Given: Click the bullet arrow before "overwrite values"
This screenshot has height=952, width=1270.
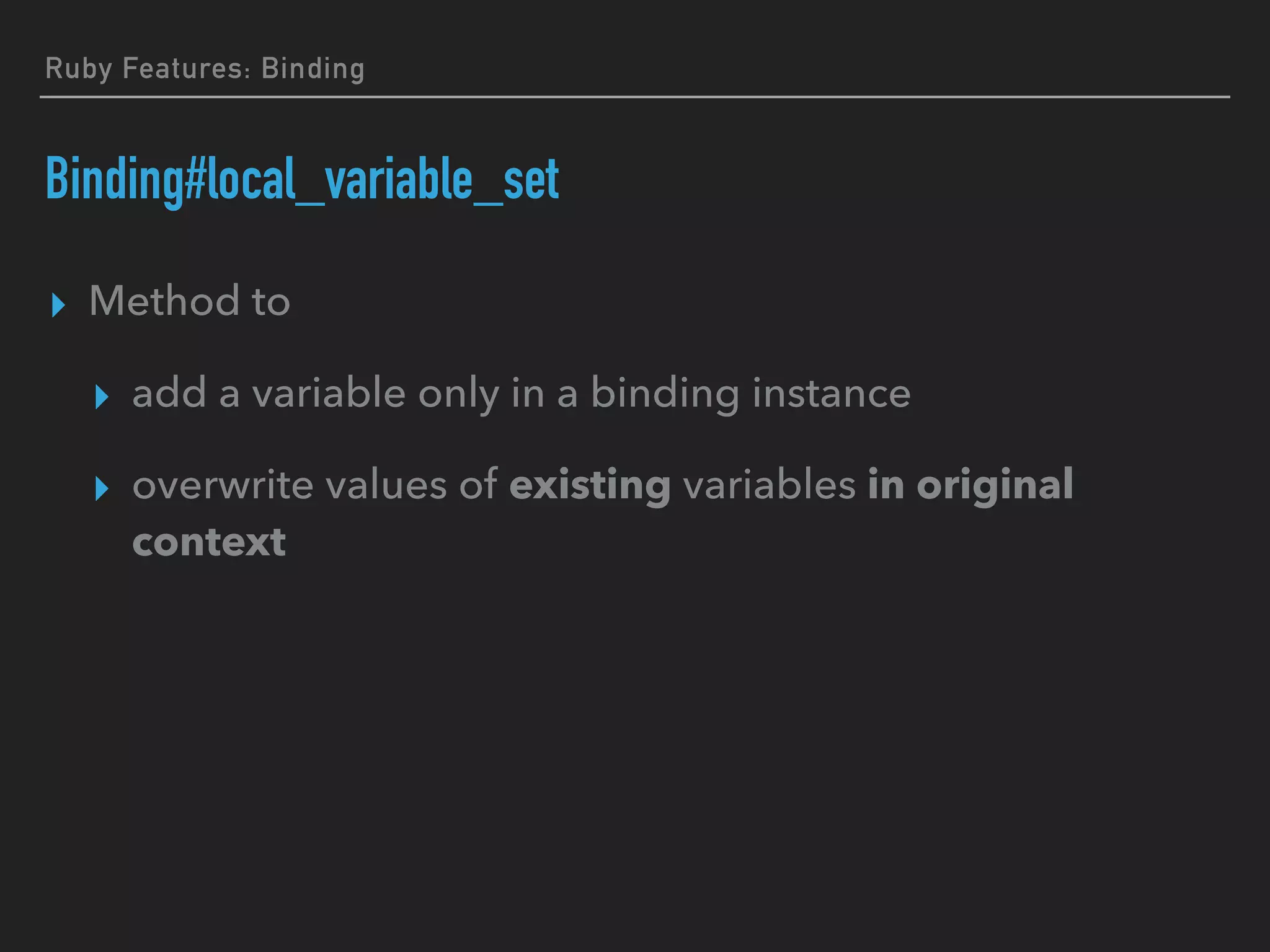Looking at the screenshot, I should coord(102,488).
